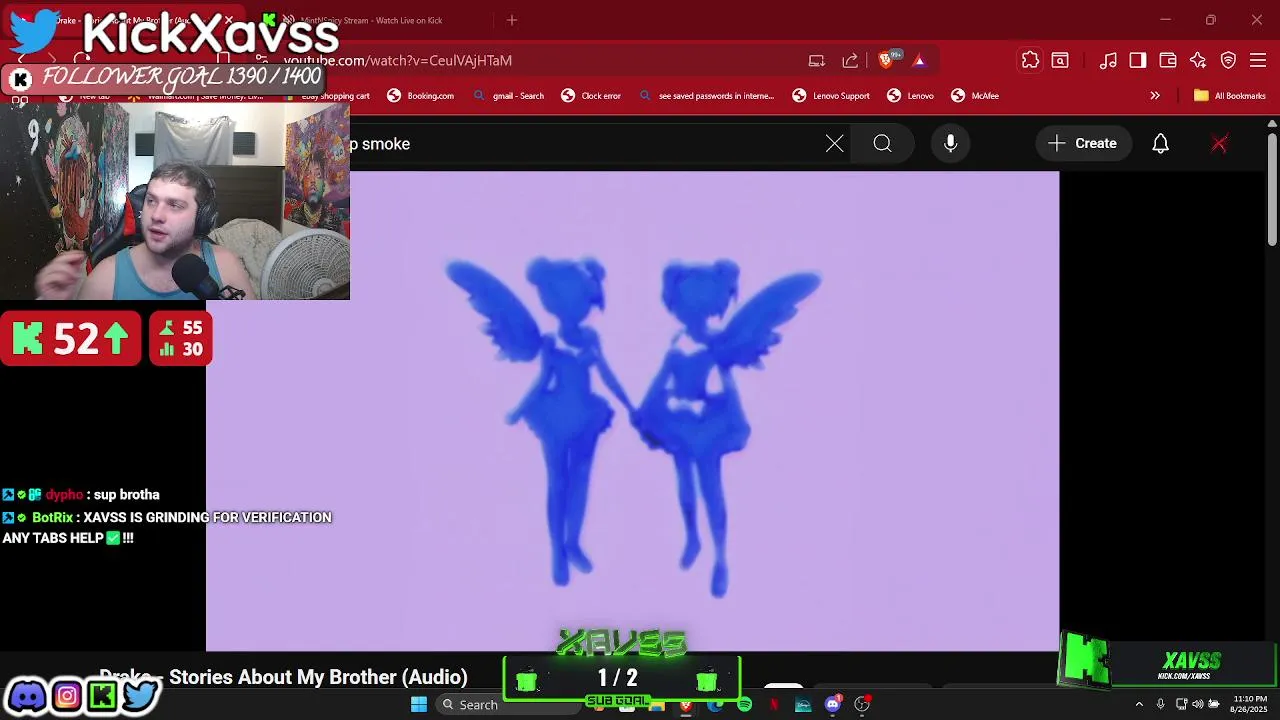Click the install app icon in address bar
The width and height of the screenshot is (1280, 720).
(x=817, y=60)
